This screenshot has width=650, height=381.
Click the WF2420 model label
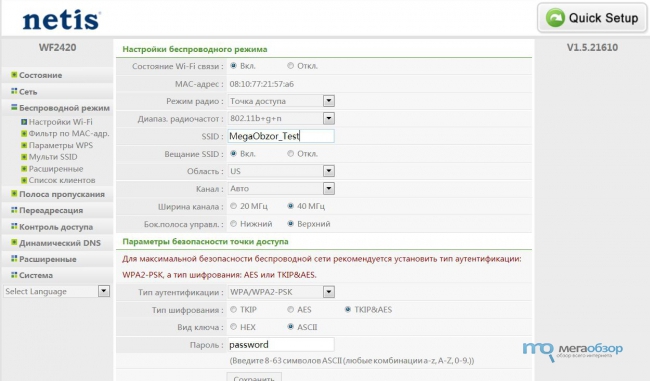[x=58, y=48]
